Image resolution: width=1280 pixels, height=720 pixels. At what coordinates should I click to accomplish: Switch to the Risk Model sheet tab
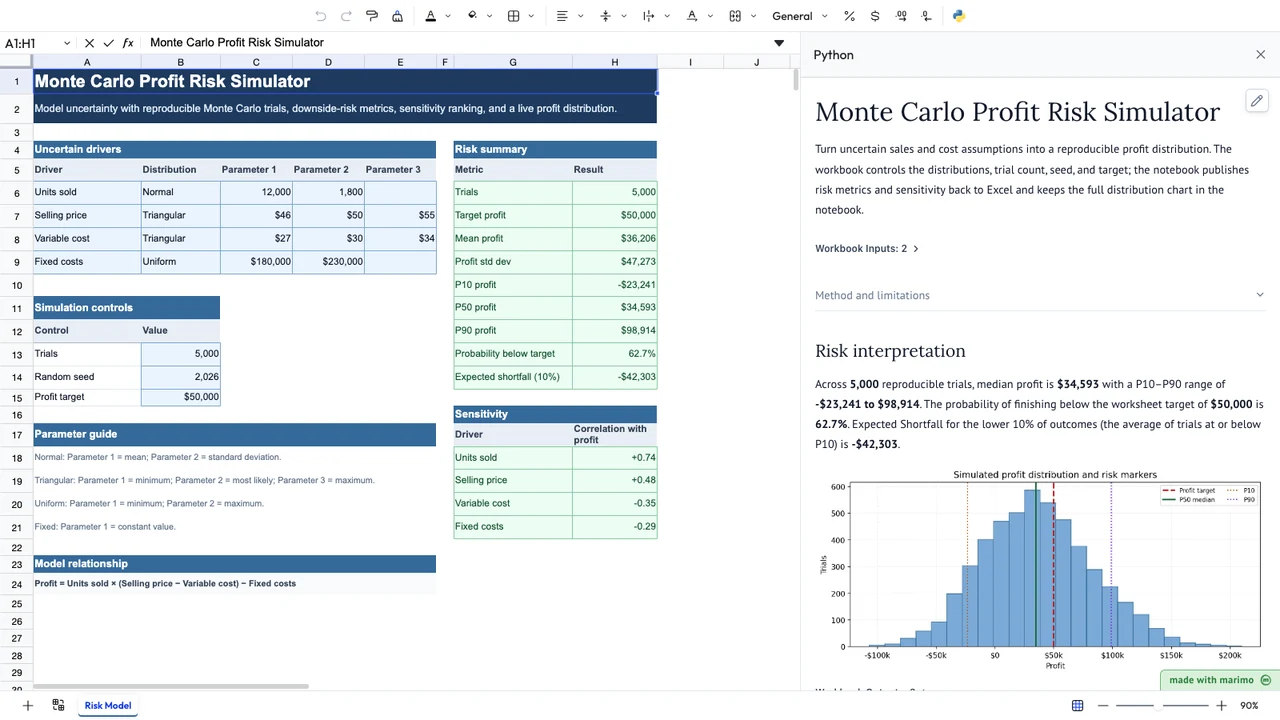pyautogui.click(x=108, y=705)
